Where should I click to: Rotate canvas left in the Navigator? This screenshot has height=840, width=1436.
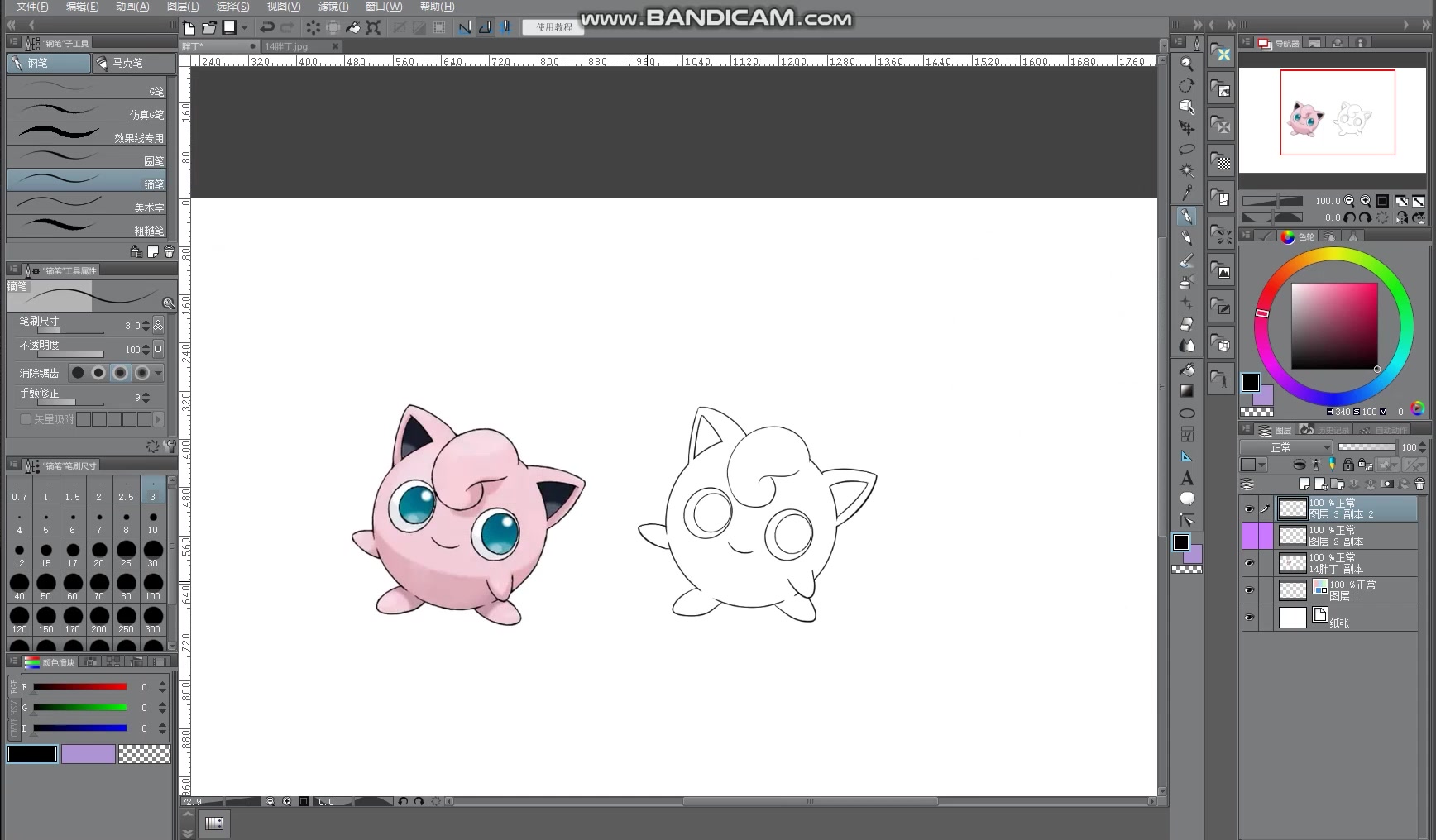click(1349, 217)
